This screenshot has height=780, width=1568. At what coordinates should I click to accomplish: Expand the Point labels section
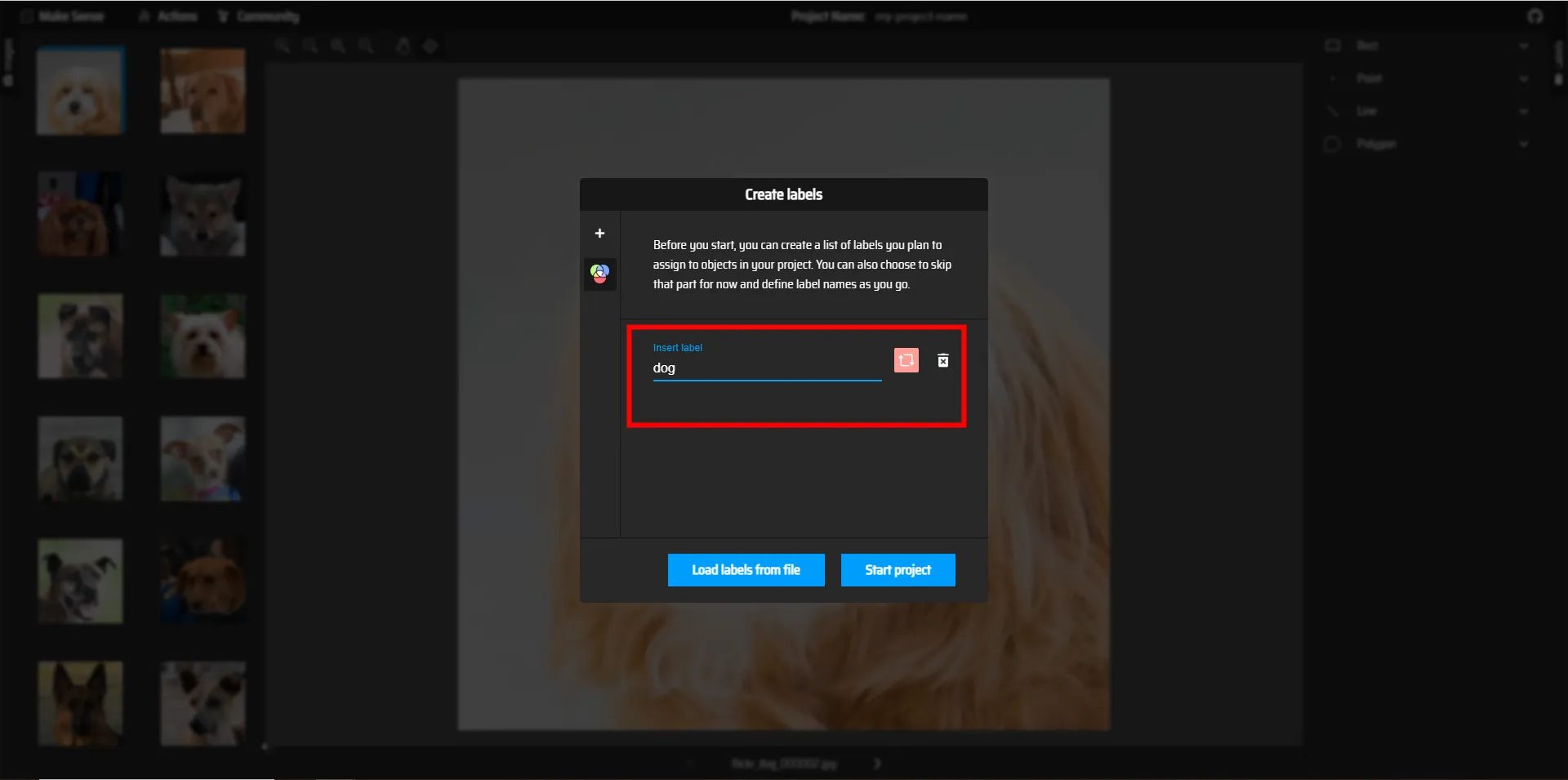pyautogui.click(x=1426, y=78)
